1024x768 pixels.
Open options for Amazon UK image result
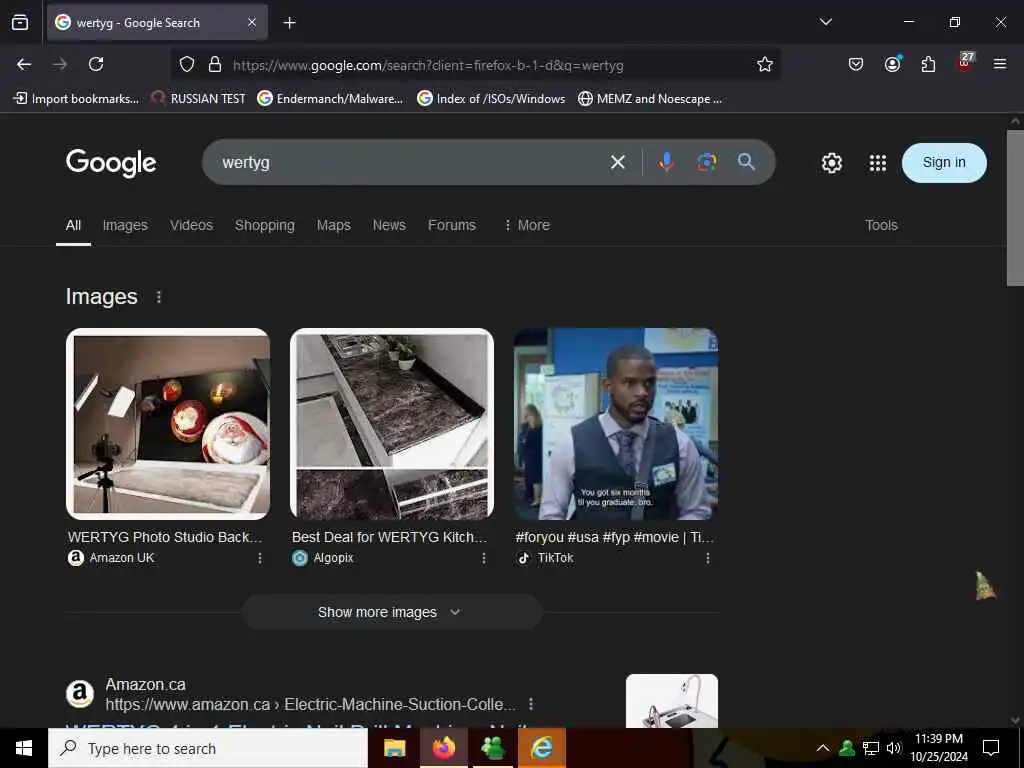(260, 558)
